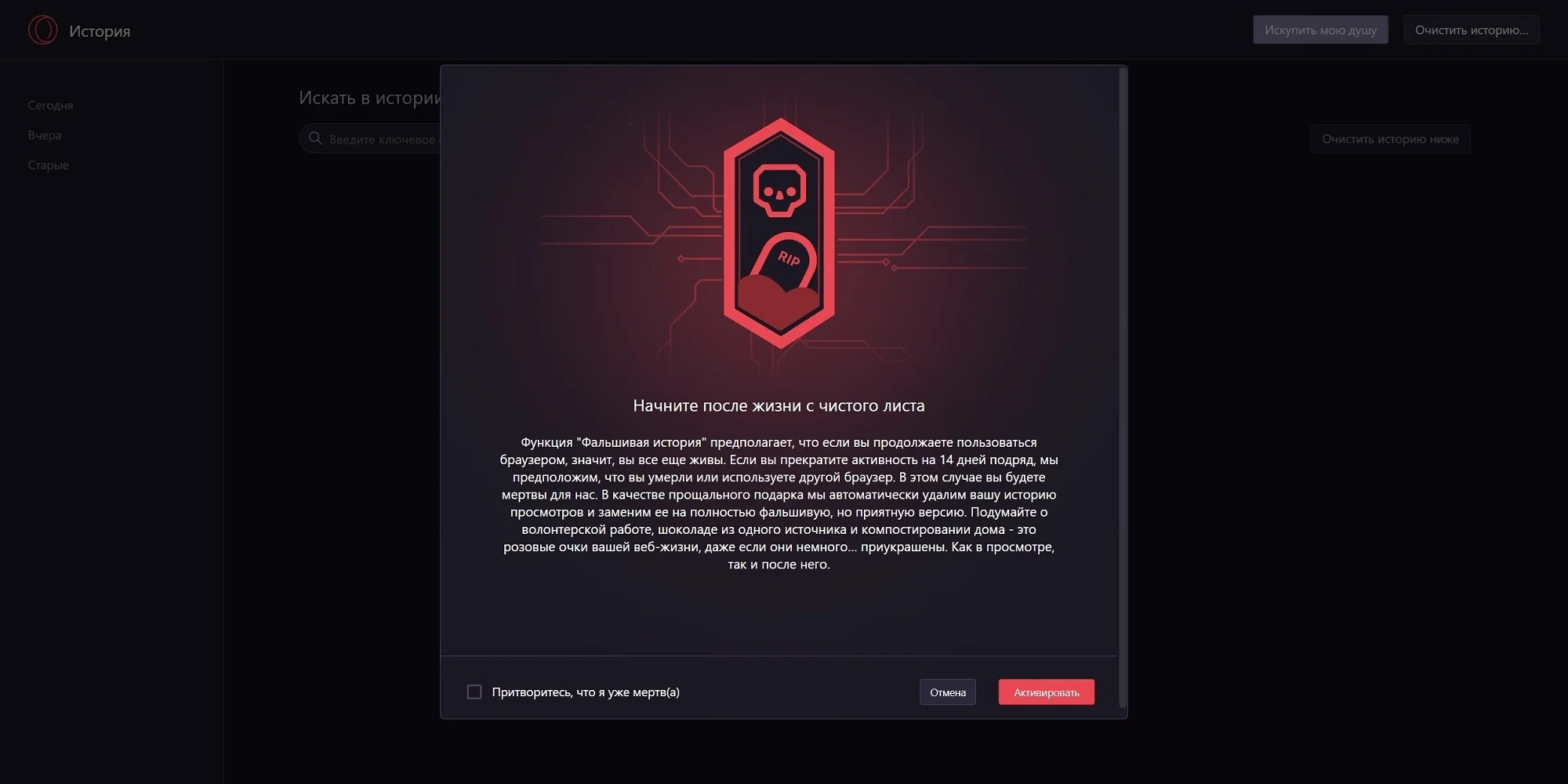Click the 'Искупить мою душу' button
This screenshot has width=1568, height=784.
(1320, 30)
